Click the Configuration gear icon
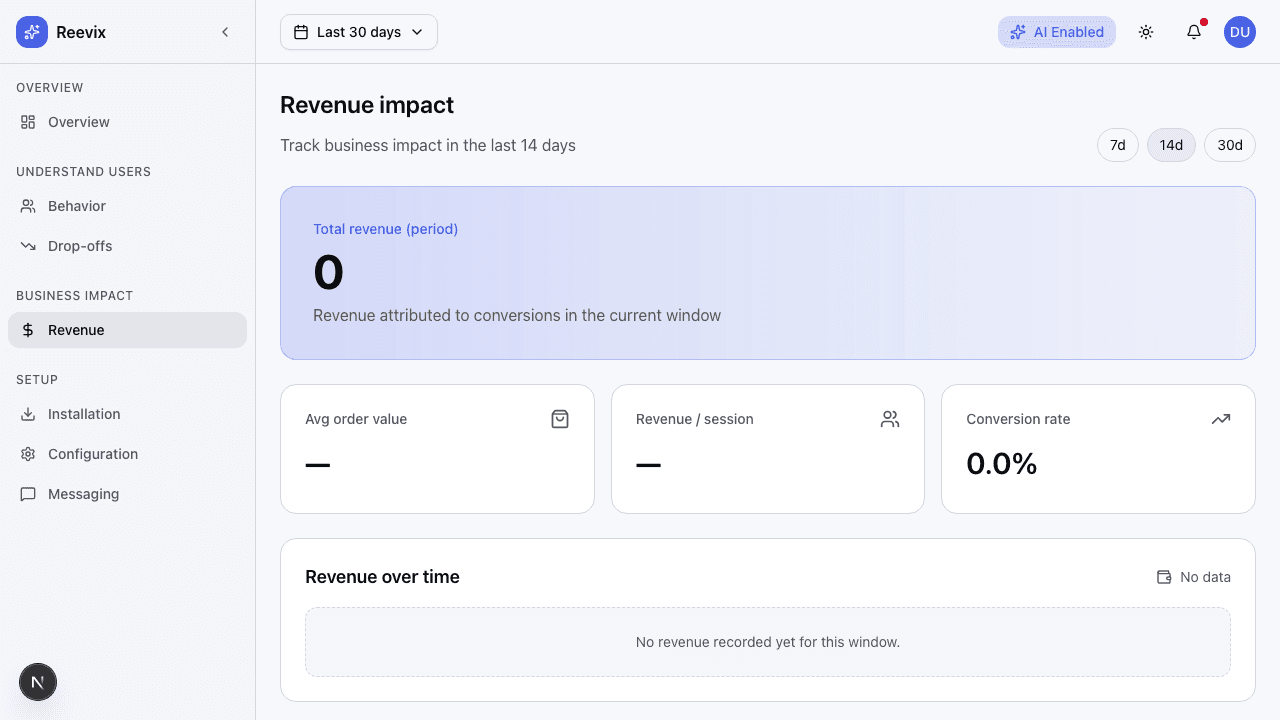The height and width of the screenshot is (720, 1280). click(29, 453)
